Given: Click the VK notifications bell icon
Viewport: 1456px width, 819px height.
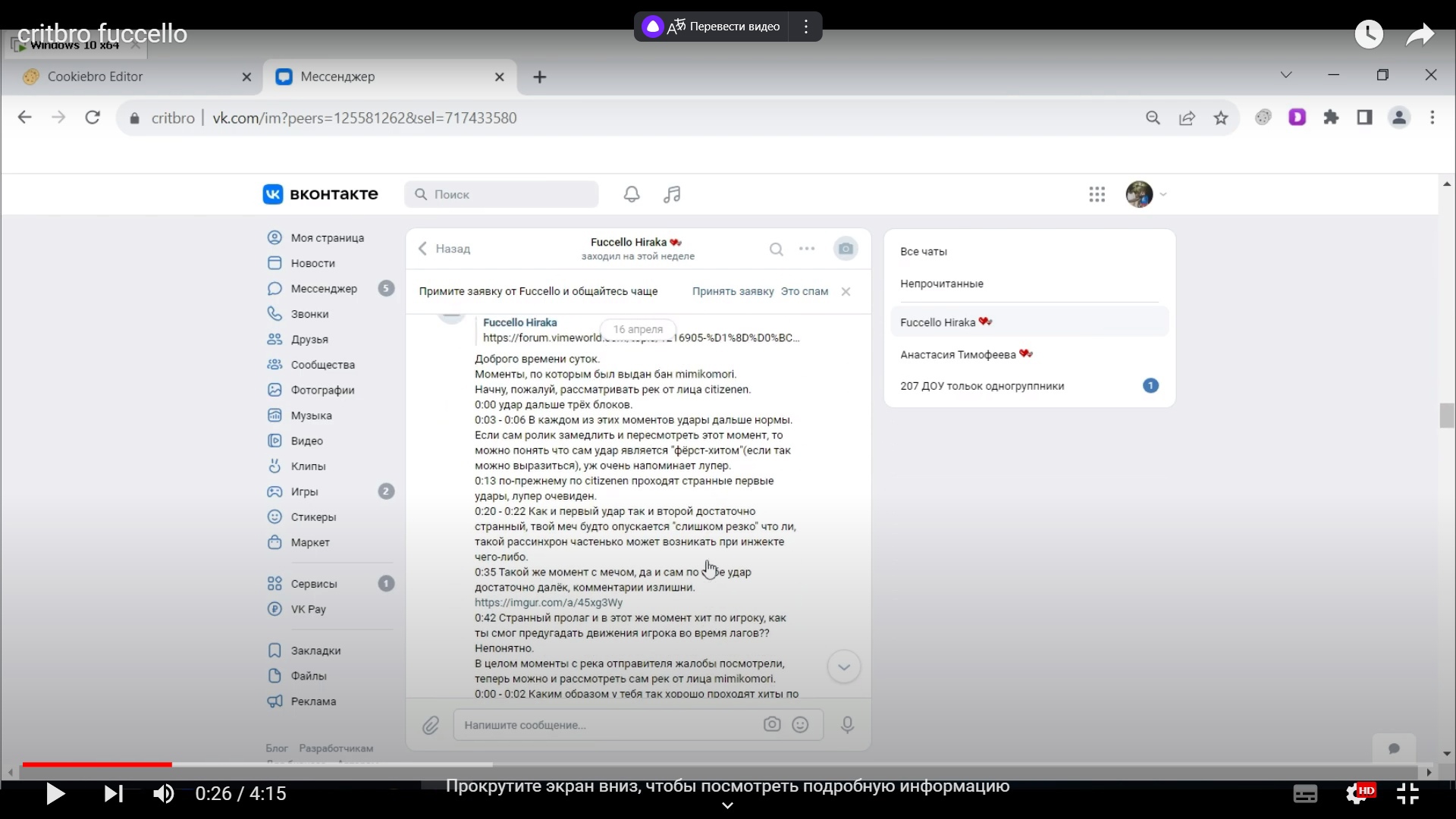Looking at the screenshot, I should (631, 194).
